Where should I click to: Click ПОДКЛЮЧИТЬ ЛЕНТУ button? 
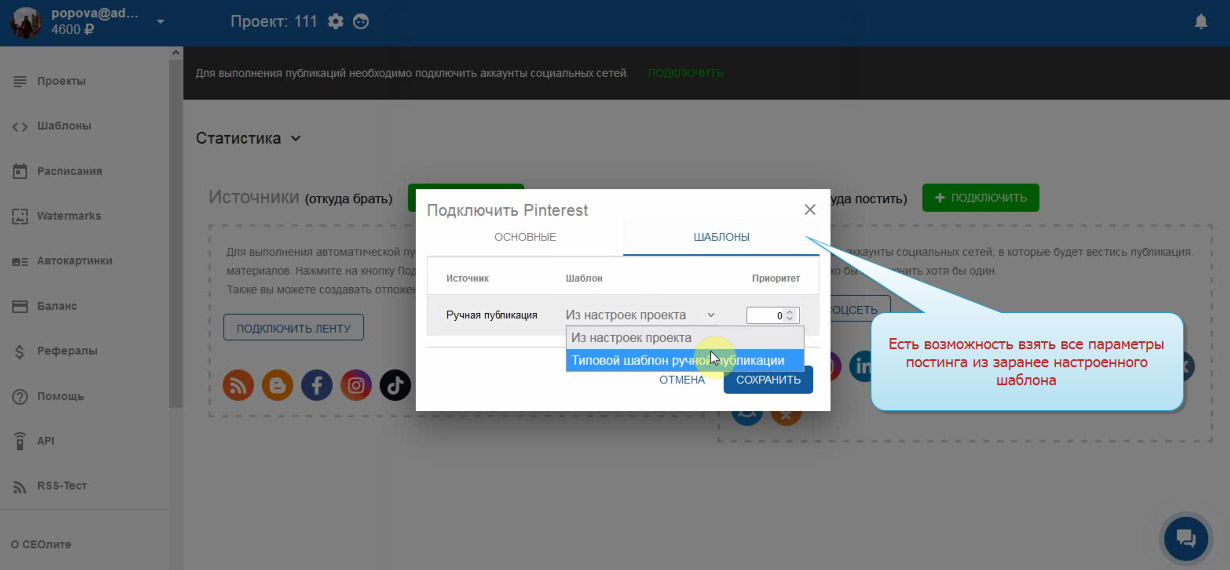click(x=293, y=327)
